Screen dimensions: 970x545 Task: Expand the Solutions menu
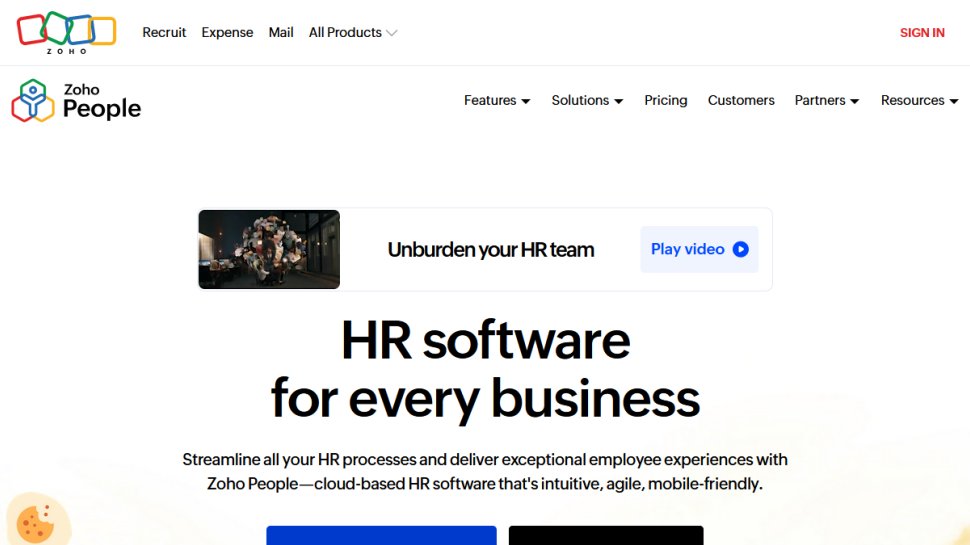coord(587,100)
